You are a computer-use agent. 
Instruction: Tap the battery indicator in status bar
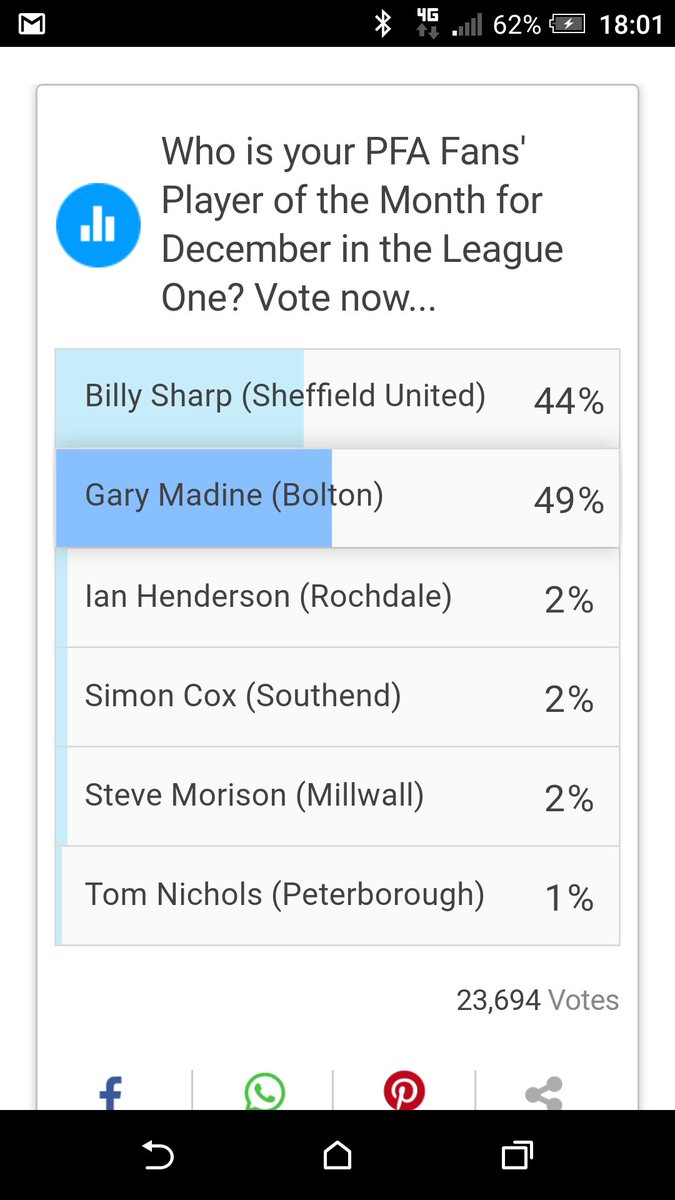click(x=566, y=24)
